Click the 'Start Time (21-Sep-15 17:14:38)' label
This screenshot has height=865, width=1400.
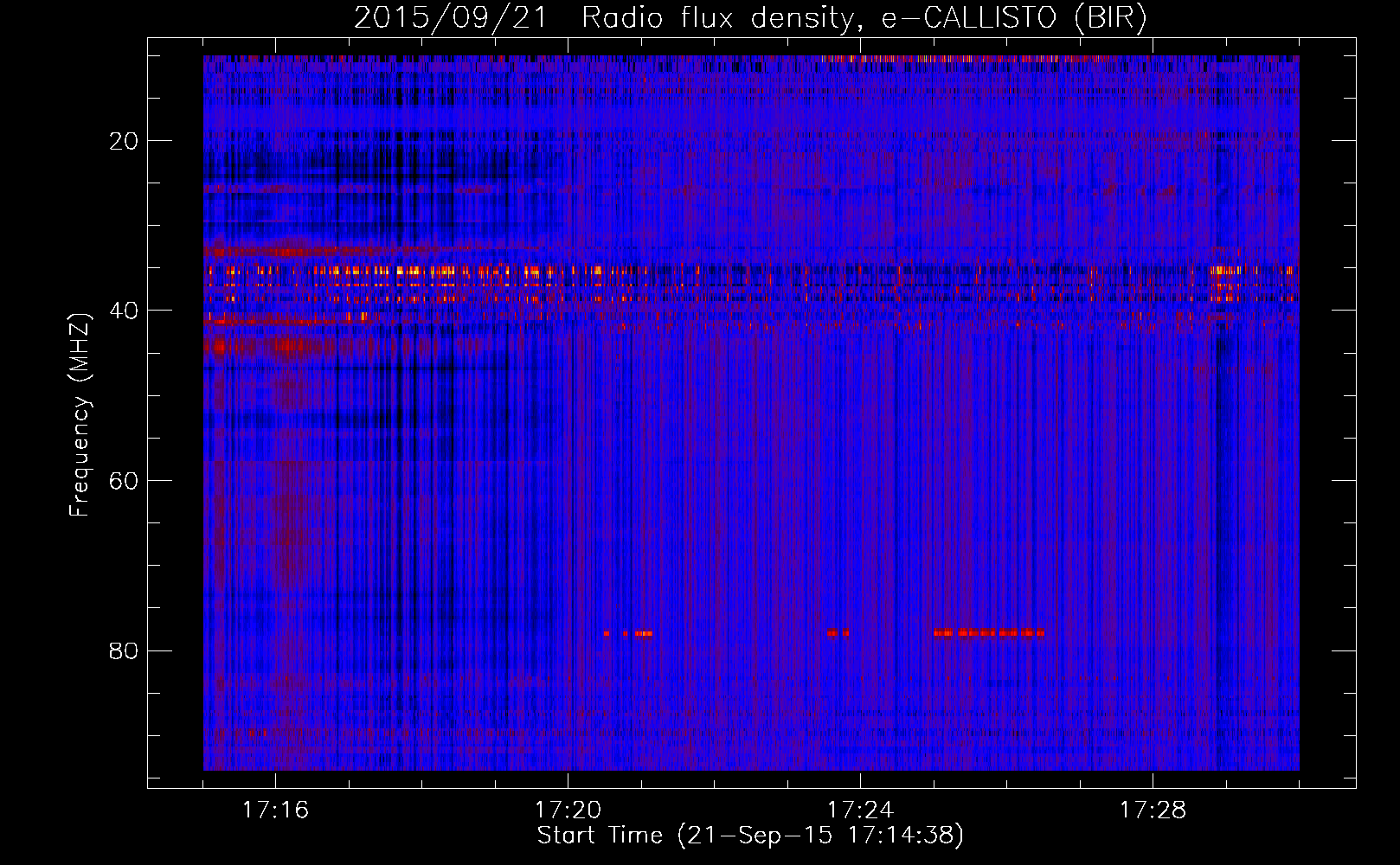pos(750,836)
